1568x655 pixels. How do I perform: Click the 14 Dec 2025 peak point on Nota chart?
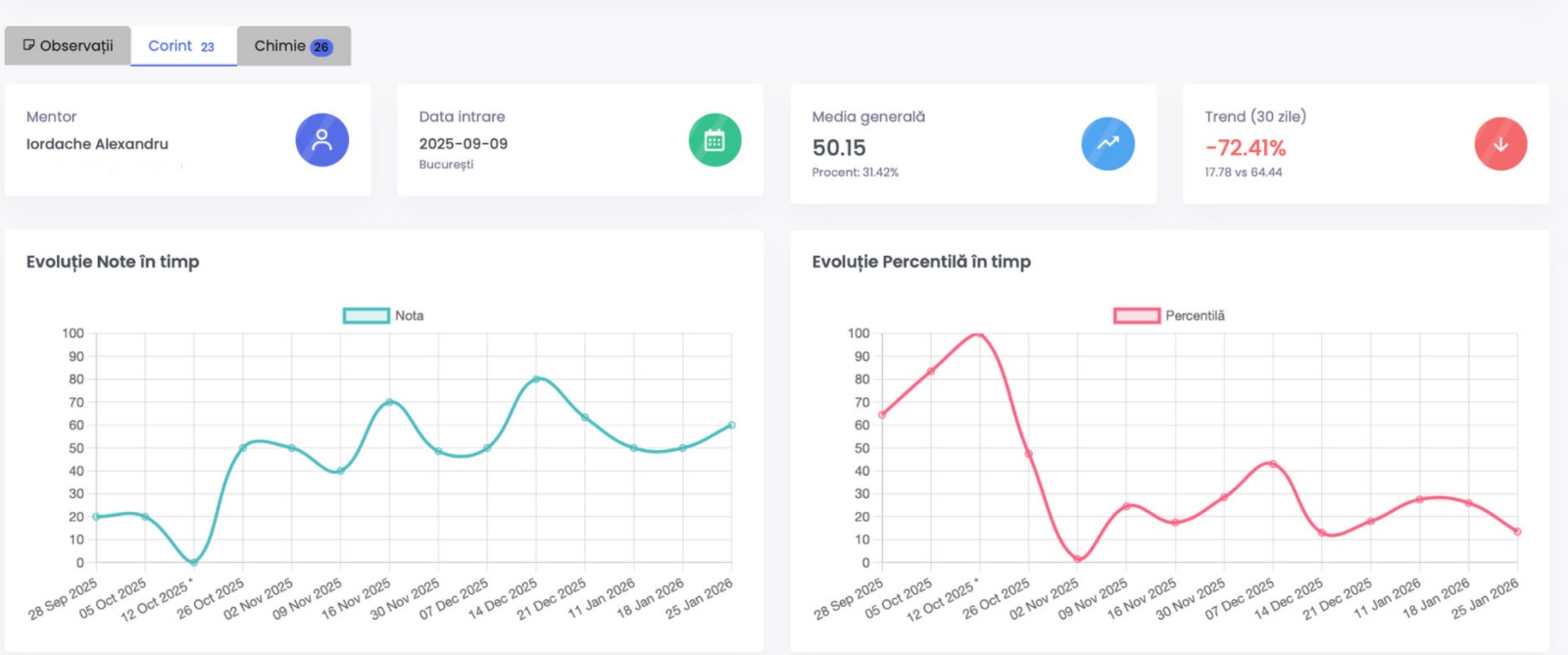coord(536,378)
